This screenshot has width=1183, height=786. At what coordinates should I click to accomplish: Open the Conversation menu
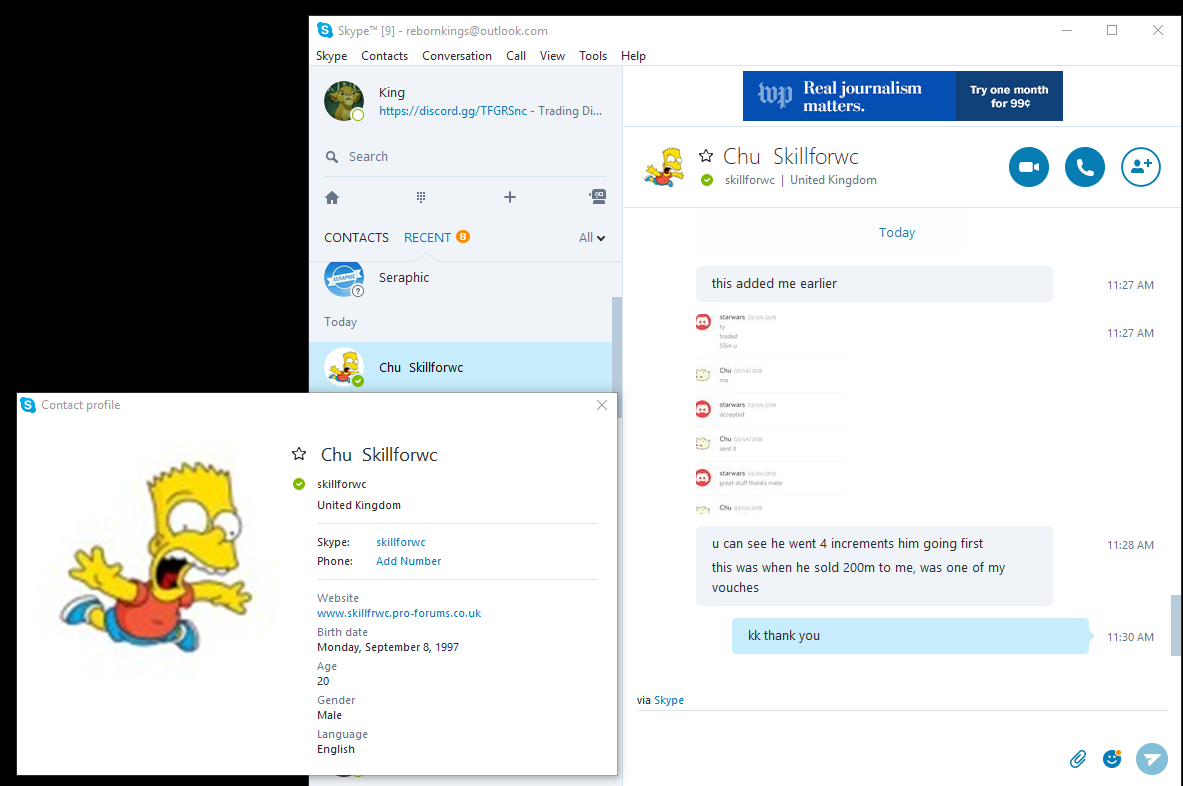pyautogui.click(x=456, y=56)
